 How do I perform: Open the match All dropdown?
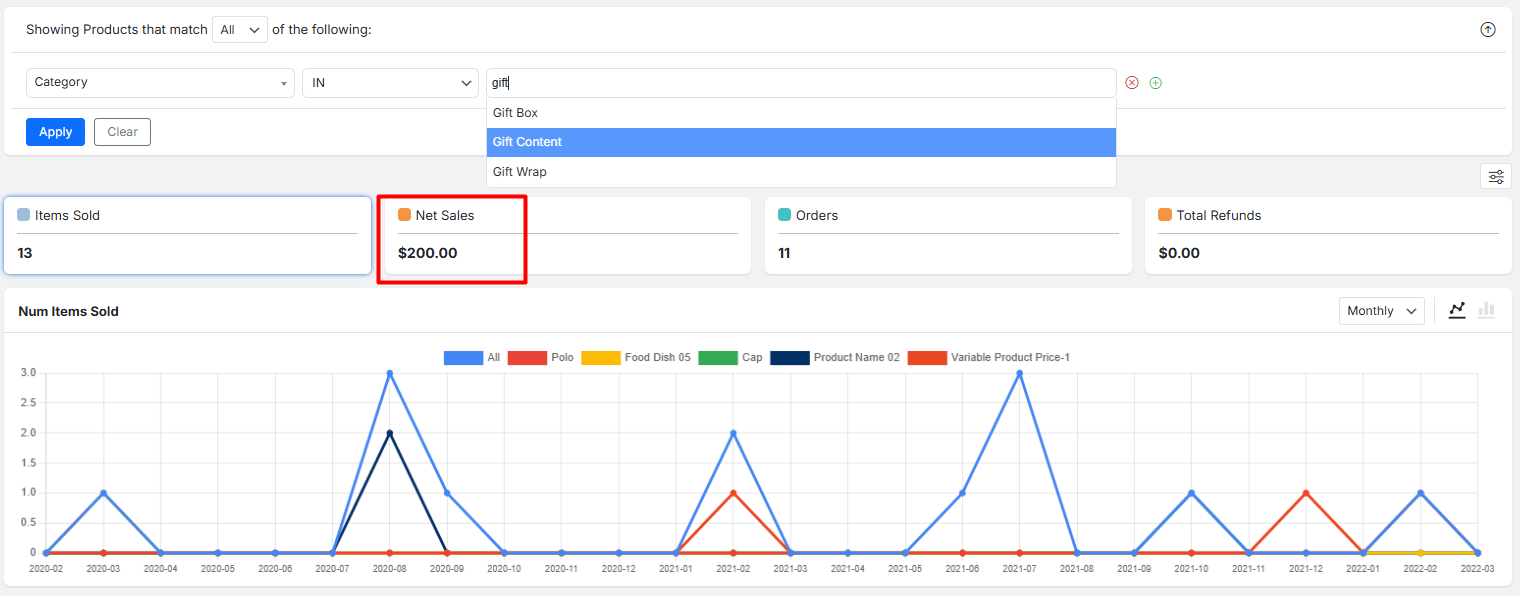point(240,30)
